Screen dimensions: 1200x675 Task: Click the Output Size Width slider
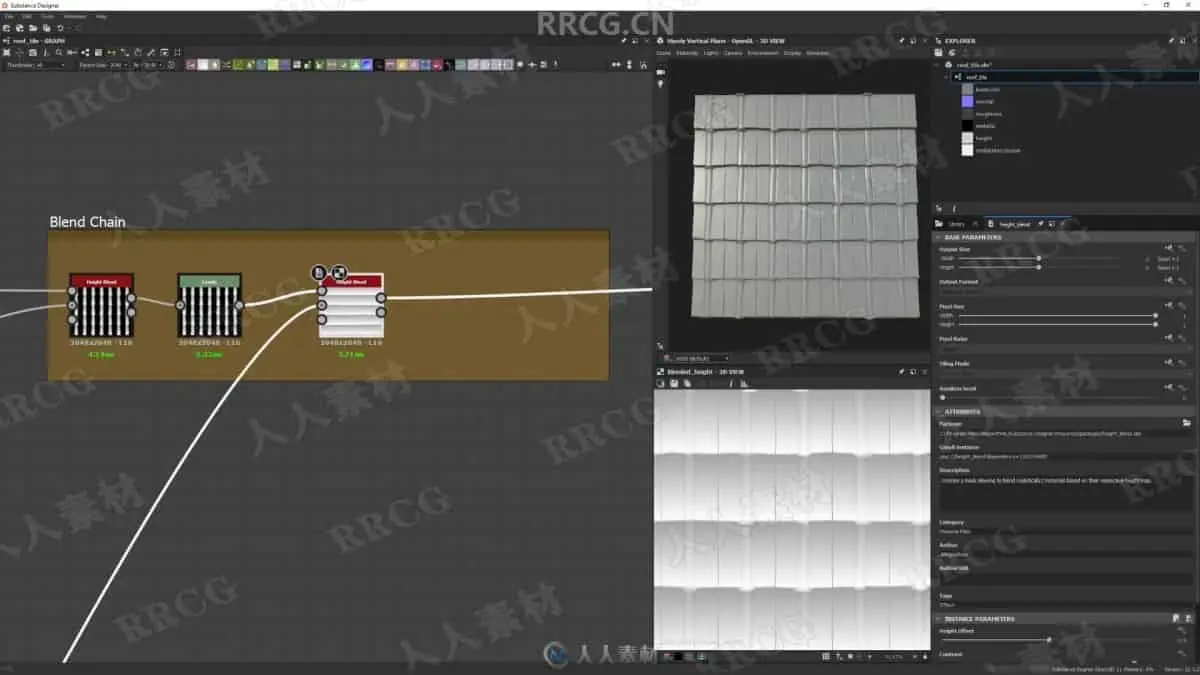point(1039,258)
